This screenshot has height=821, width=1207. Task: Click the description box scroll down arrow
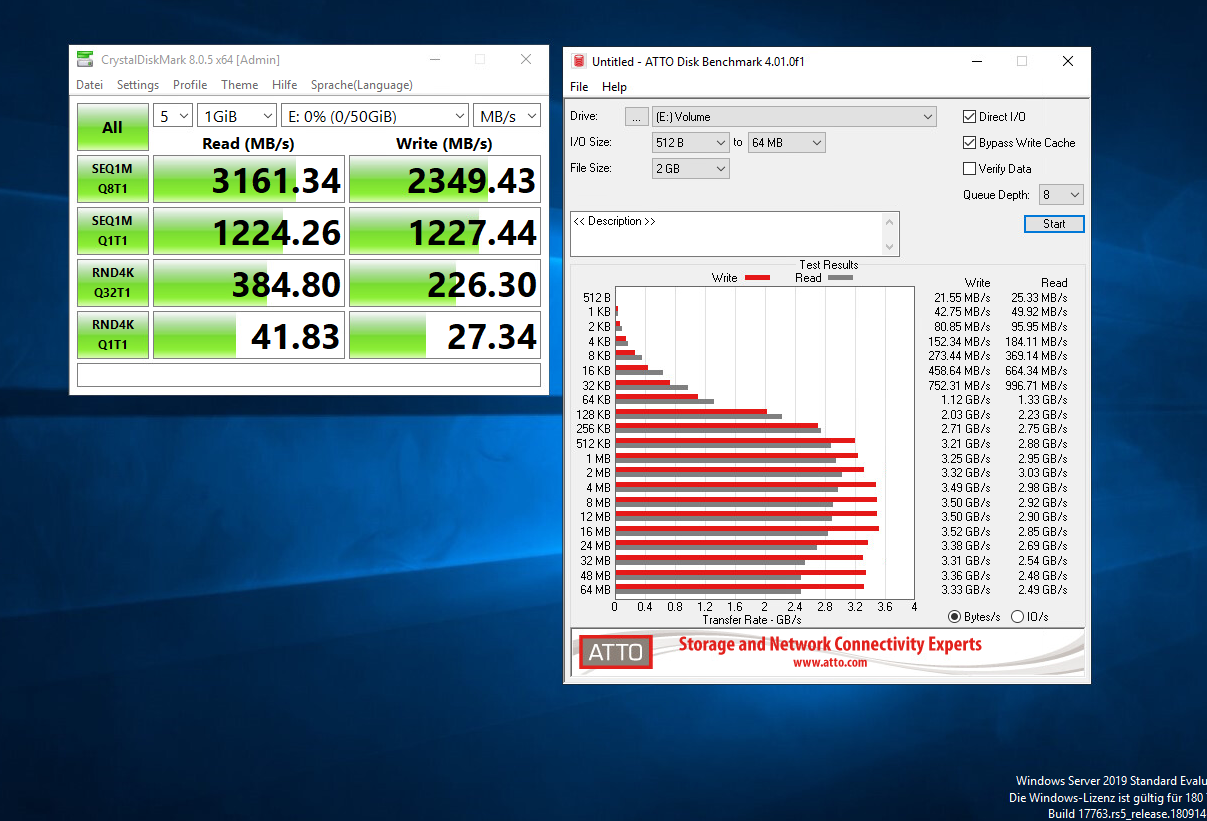(x=891, y=246)
